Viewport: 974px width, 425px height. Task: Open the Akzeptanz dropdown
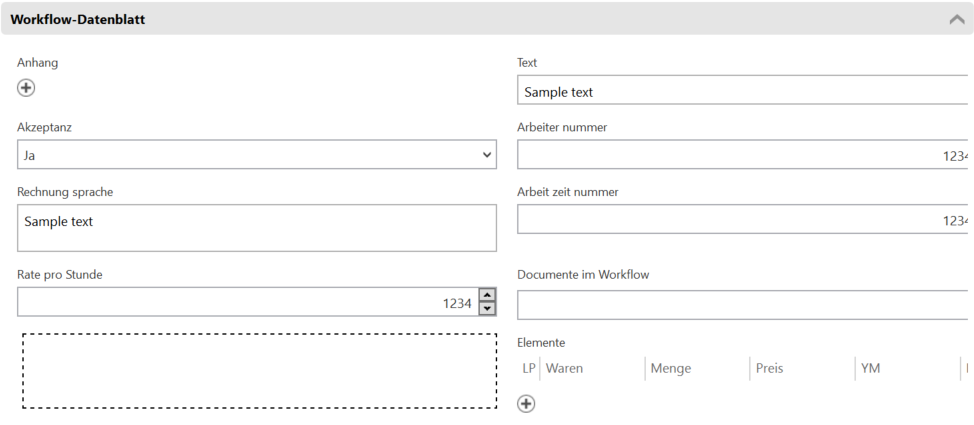pyautogui.click(x=256, y=155)
